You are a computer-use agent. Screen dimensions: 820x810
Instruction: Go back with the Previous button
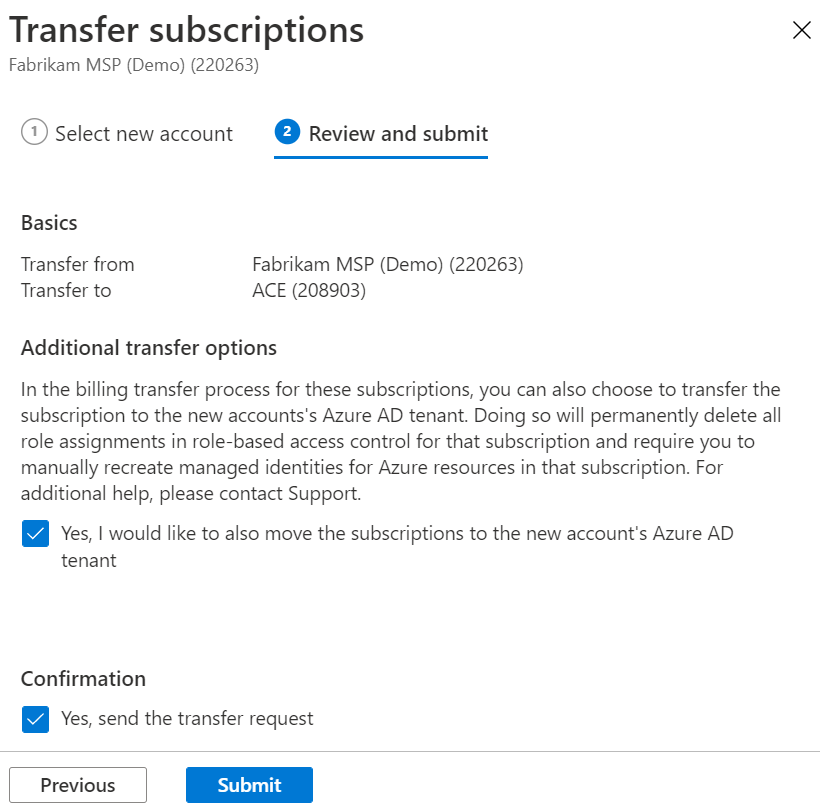click(x=78, y=785)
